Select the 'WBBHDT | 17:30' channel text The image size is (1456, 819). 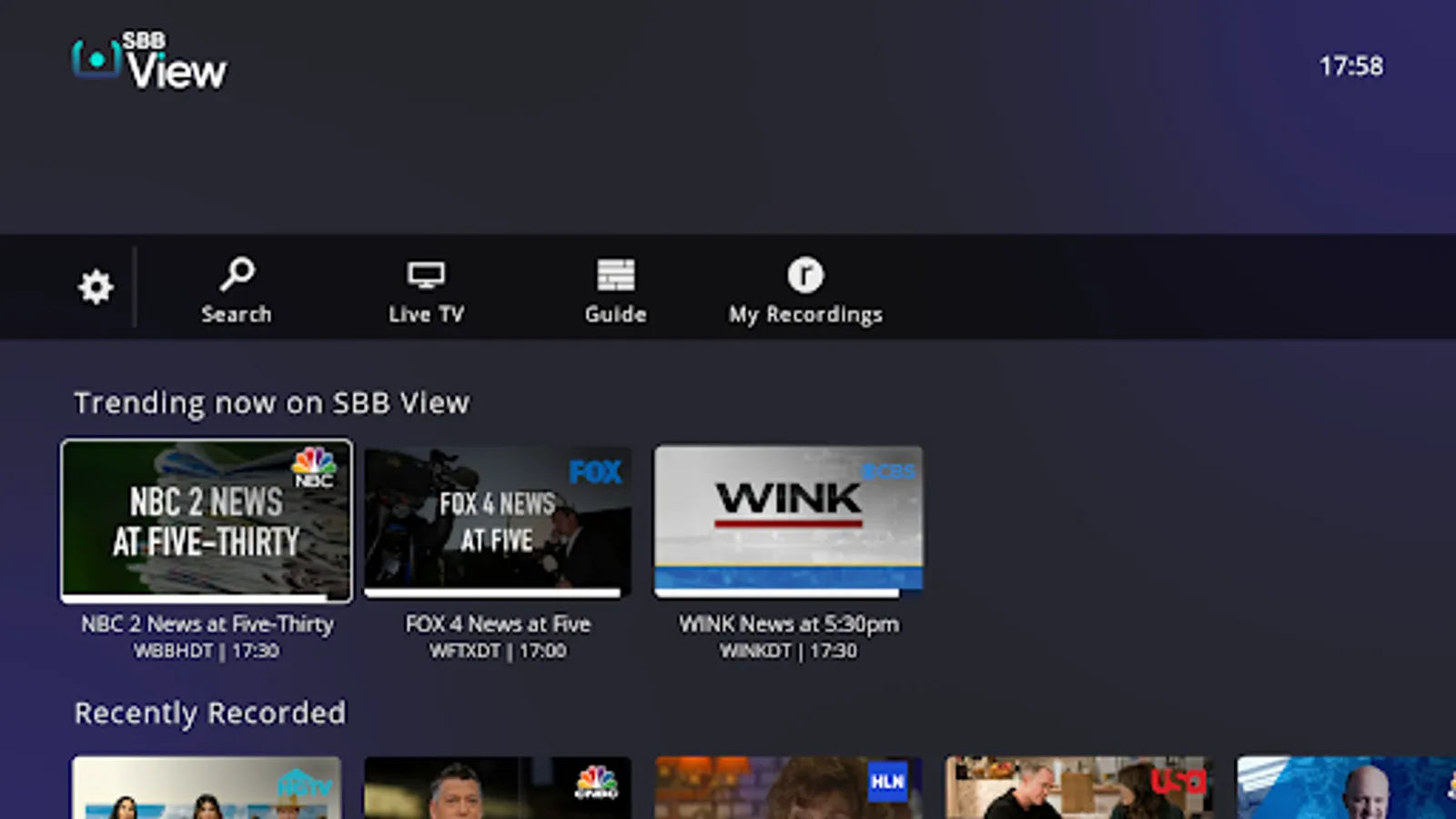[x=207, y=651]
